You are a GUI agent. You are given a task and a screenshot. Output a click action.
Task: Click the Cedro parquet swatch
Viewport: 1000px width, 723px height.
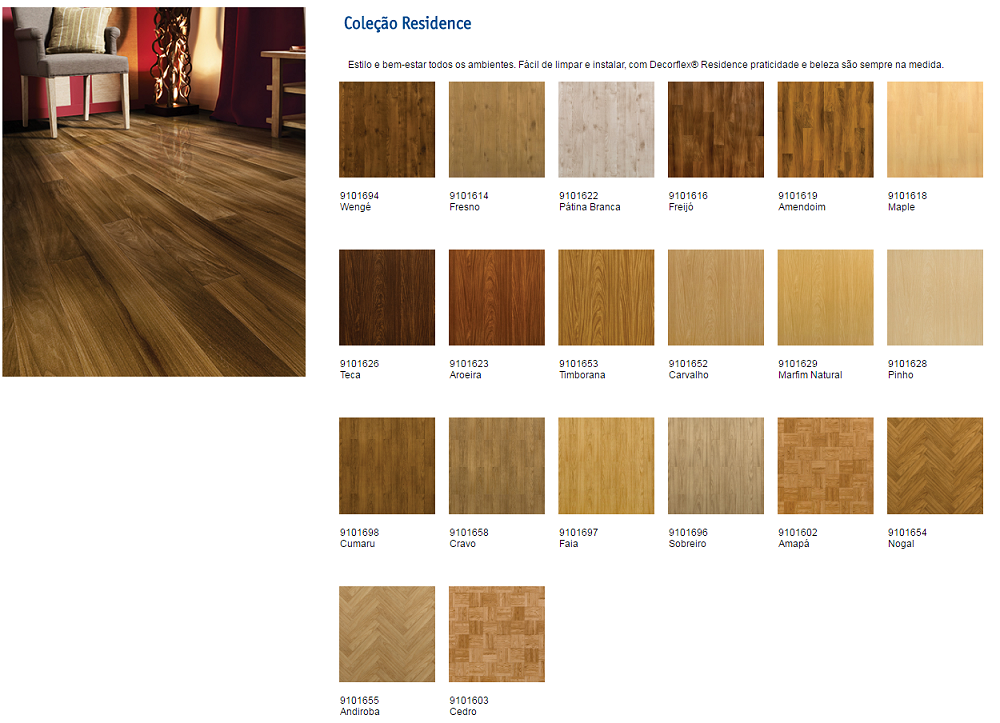point(497,634)
